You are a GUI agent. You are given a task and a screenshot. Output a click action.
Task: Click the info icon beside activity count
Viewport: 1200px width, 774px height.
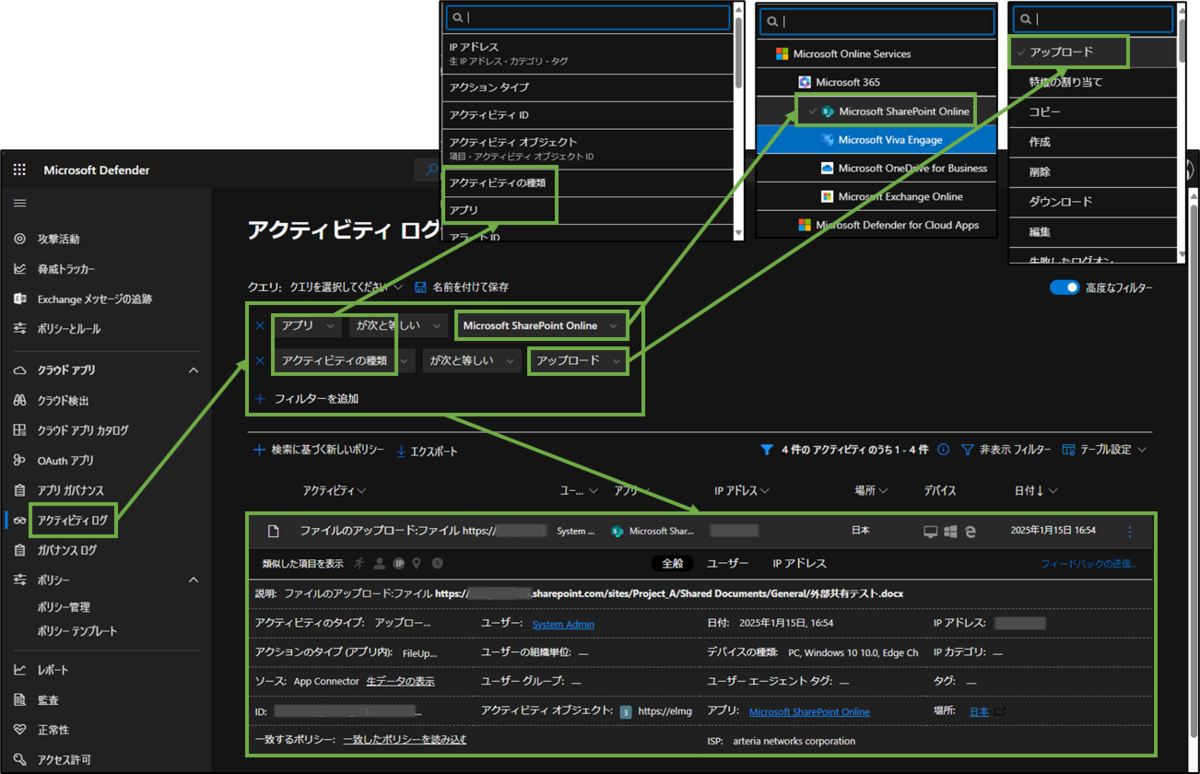point(943,450)
